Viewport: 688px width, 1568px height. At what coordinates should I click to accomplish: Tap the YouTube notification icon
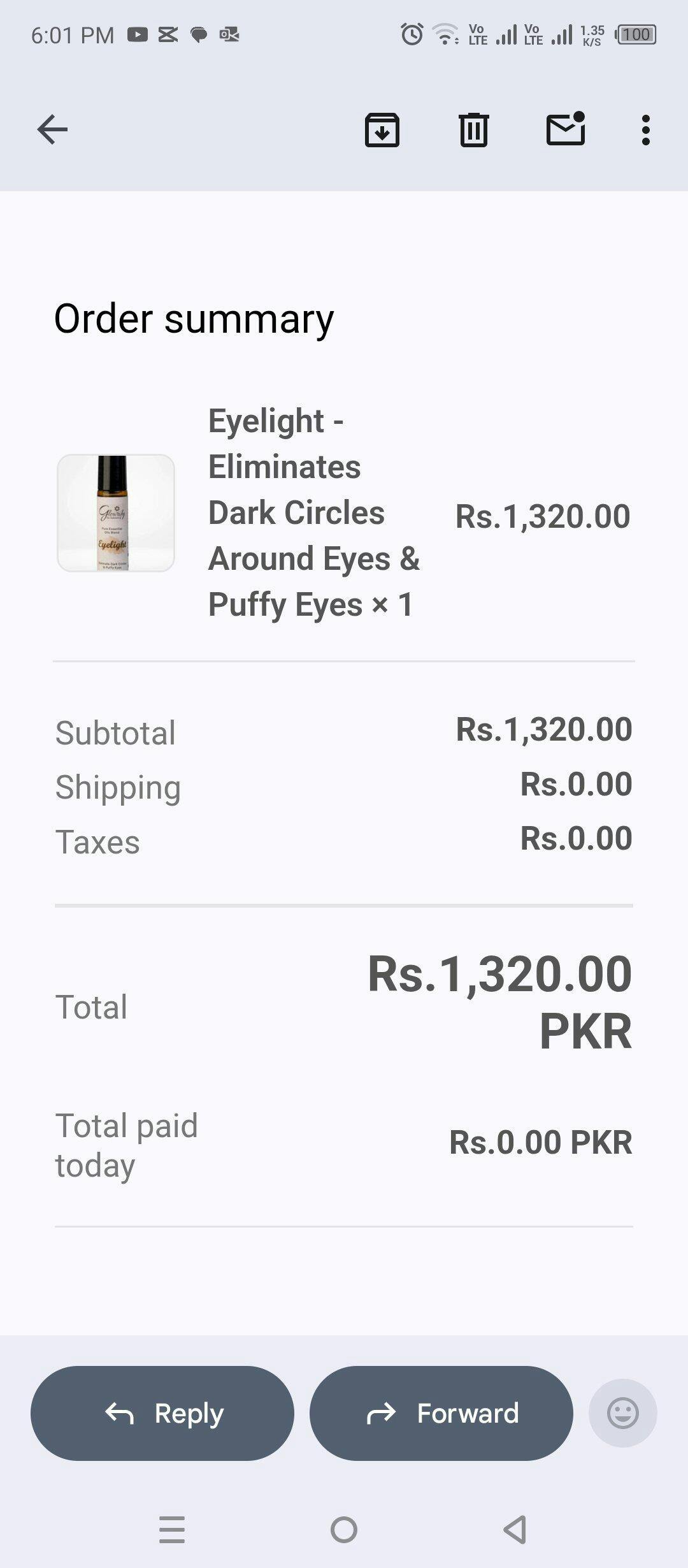(137, 34)
